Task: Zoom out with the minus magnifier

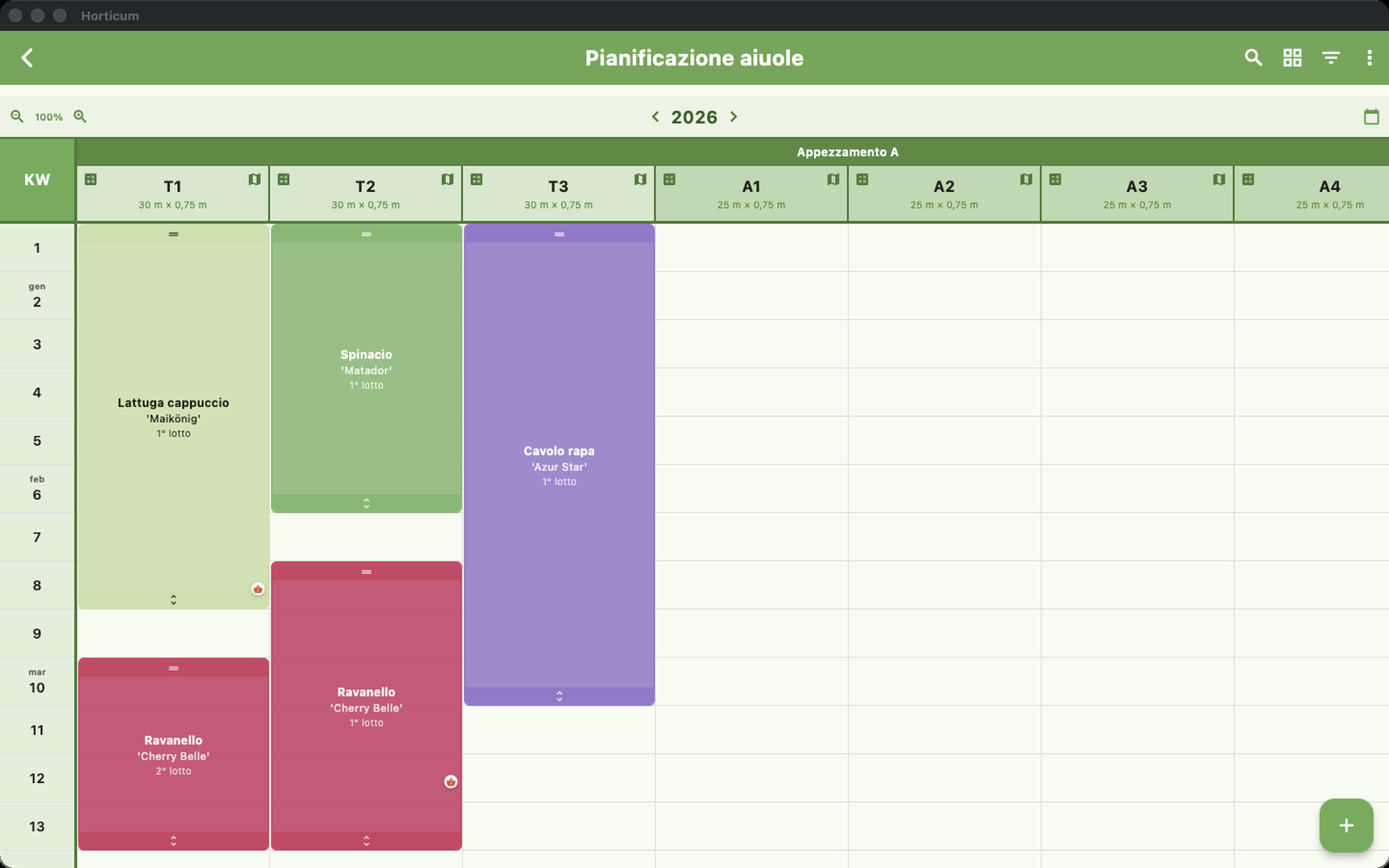Action: coord(17,117)
